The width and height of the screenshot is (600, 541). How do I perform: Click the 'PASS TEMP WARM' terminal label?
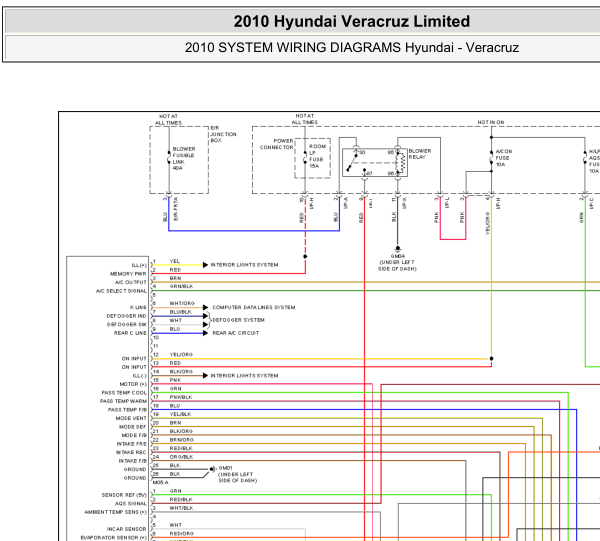(x=123, y=401)
